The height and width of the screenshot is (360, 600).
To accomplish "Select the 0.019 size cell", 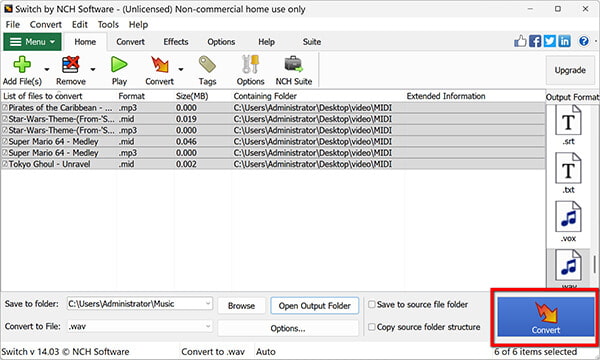I will pos(186,119).
